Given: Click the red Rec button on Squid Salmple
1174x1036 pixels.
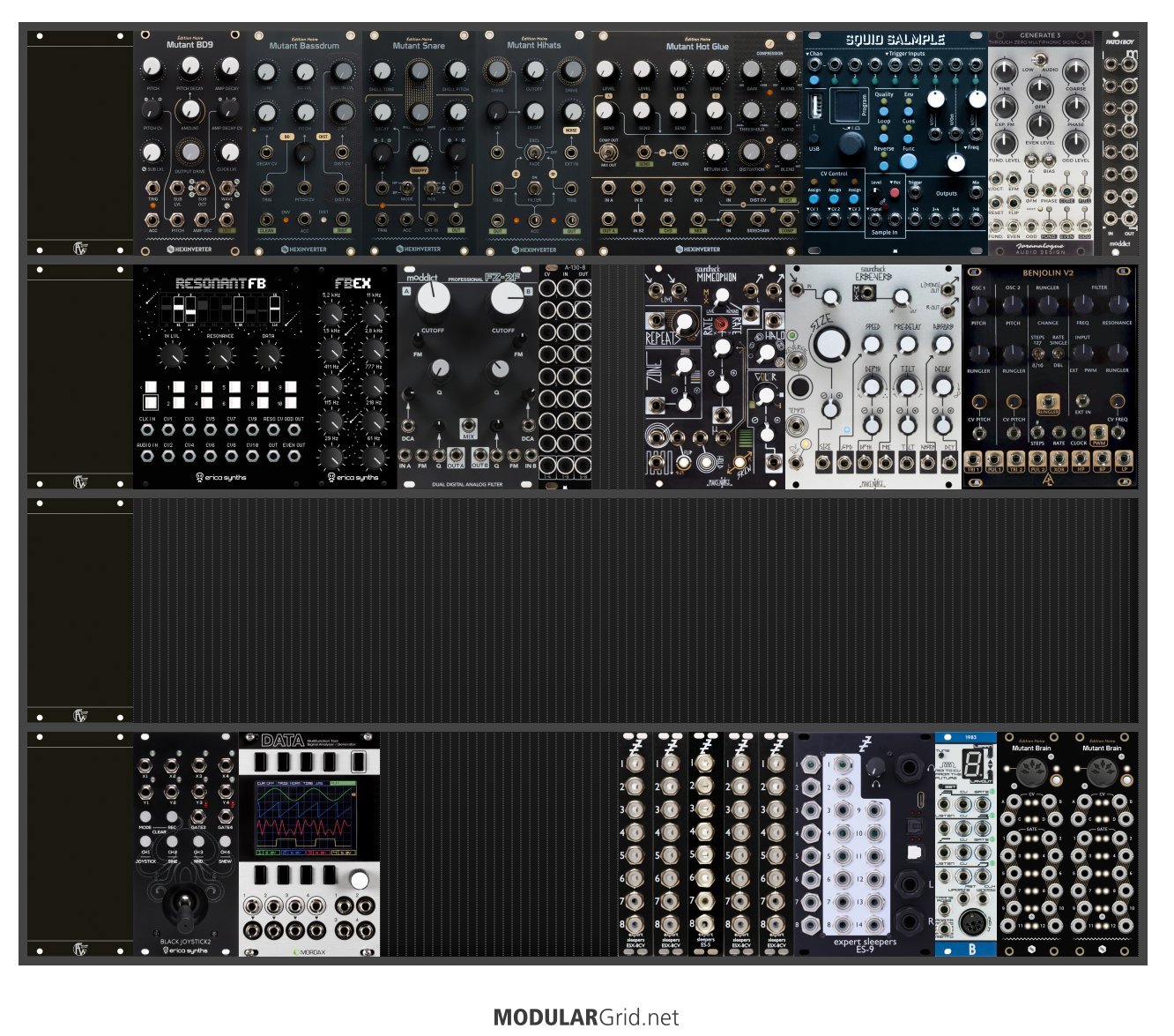Looking at the screenshot, I should click(895, 191).
